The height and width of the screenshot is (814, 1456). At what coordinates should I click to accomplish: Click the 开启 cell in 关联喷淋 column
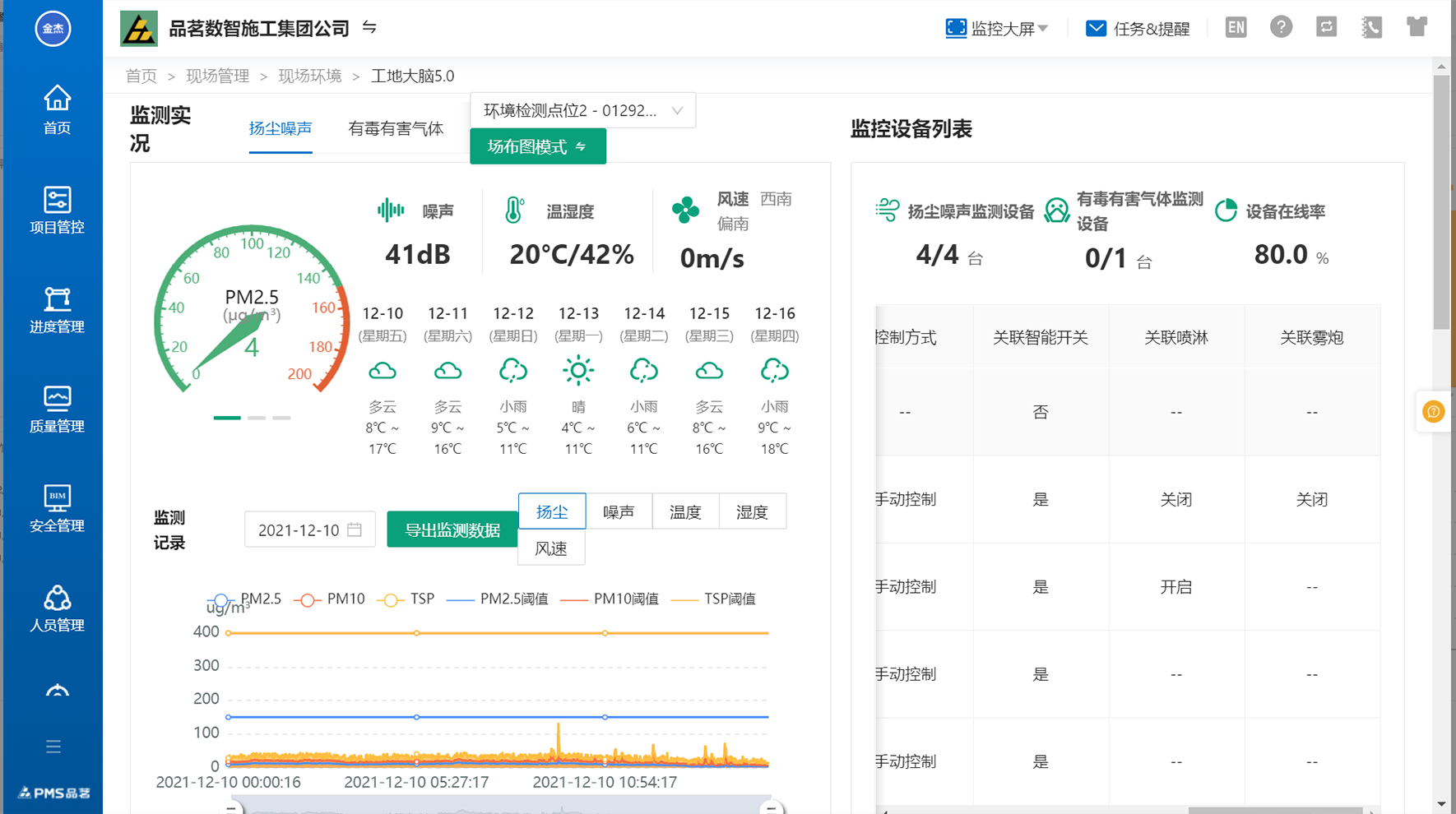[x=1176, y=587]
